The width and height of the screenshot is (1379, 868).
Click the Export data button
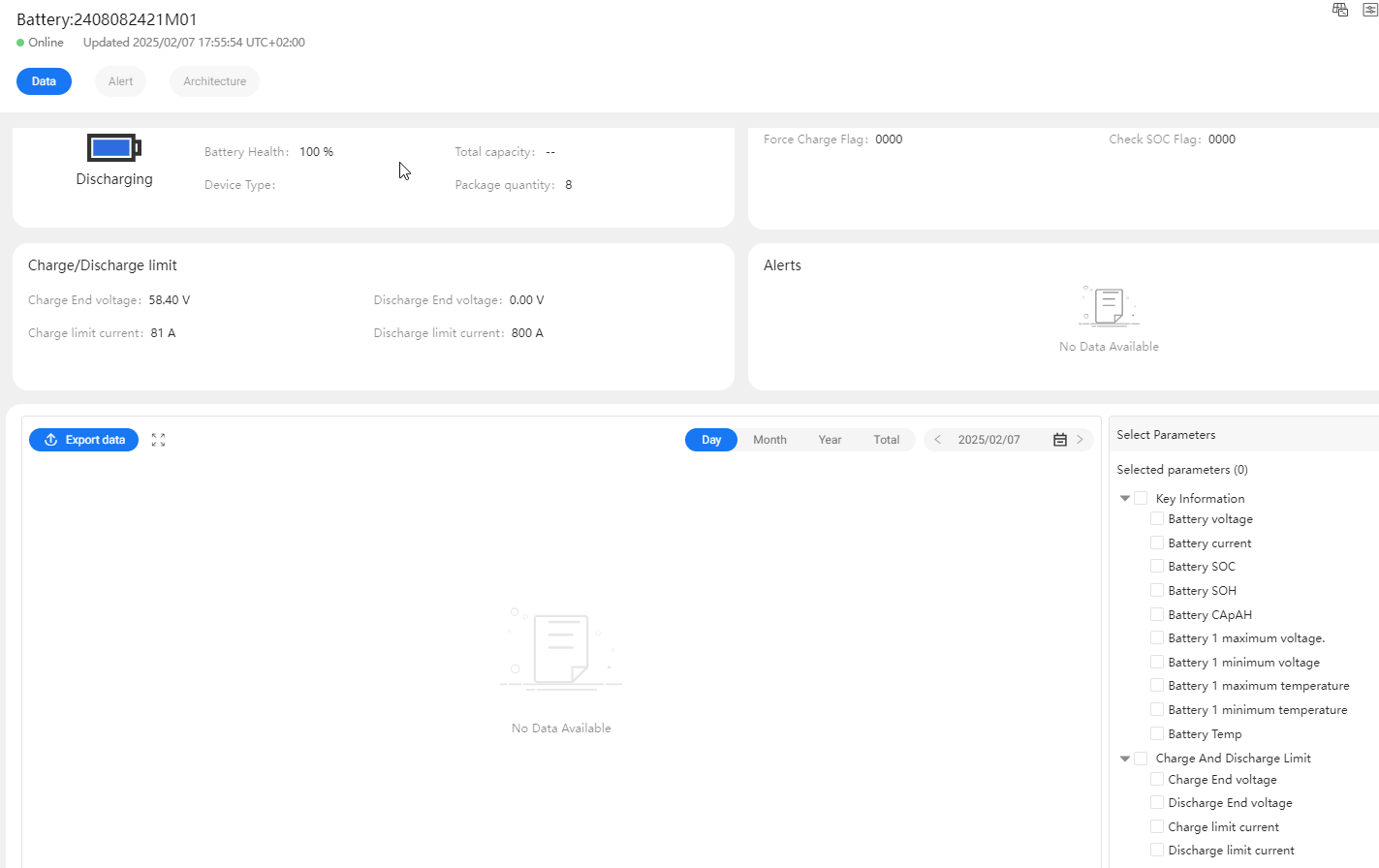pos(83,439)
